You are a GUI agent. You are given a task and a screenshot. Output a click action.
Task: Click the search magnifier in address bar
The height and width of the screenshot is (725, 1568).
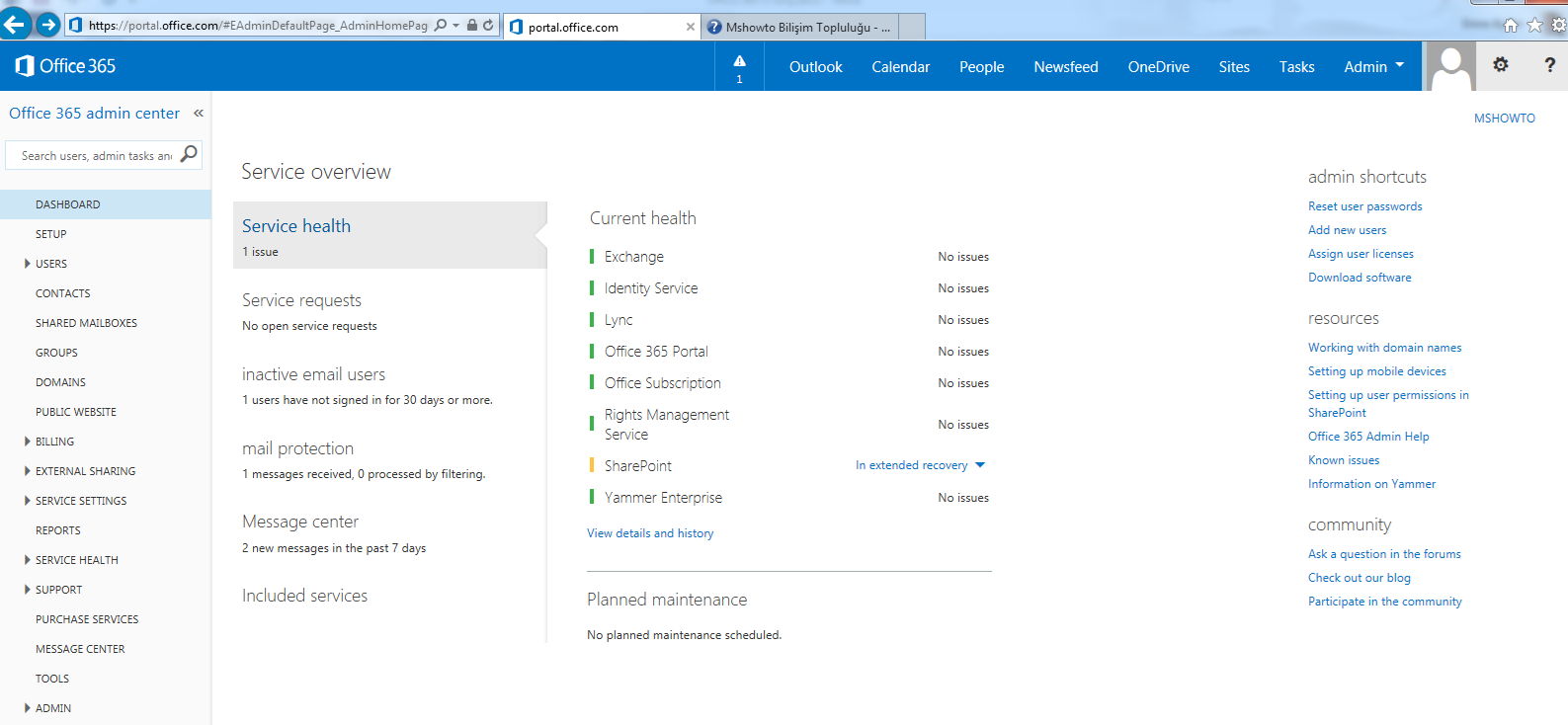point(441,26)
